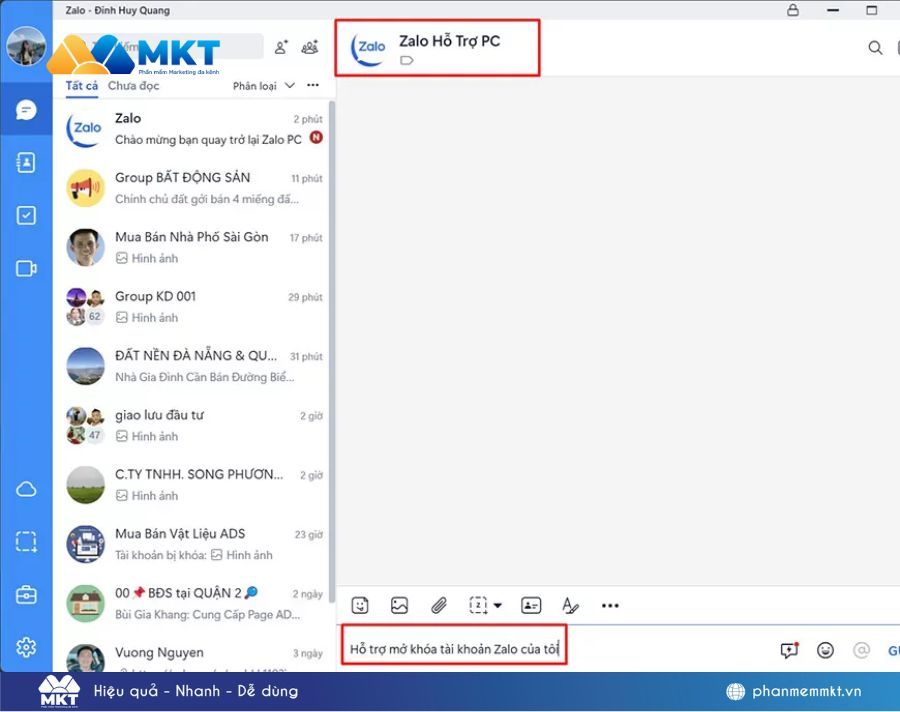
Task: Click the label tag under Zalo Hỗ Trợ PC
Action: (x=406, y=60)
